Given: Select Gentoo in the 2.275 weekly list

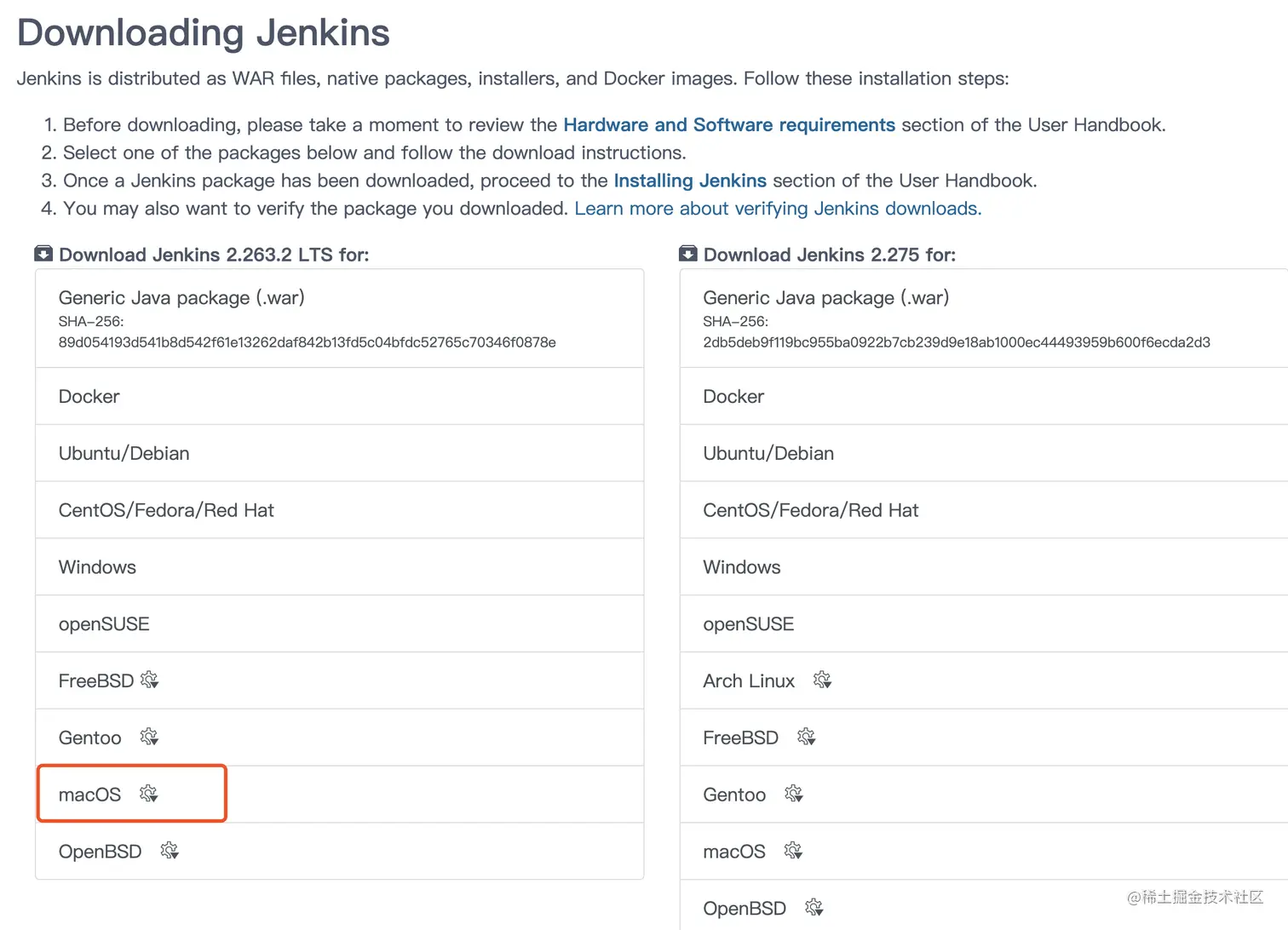Looking at the screenshot, I should (x=984, y=794).
